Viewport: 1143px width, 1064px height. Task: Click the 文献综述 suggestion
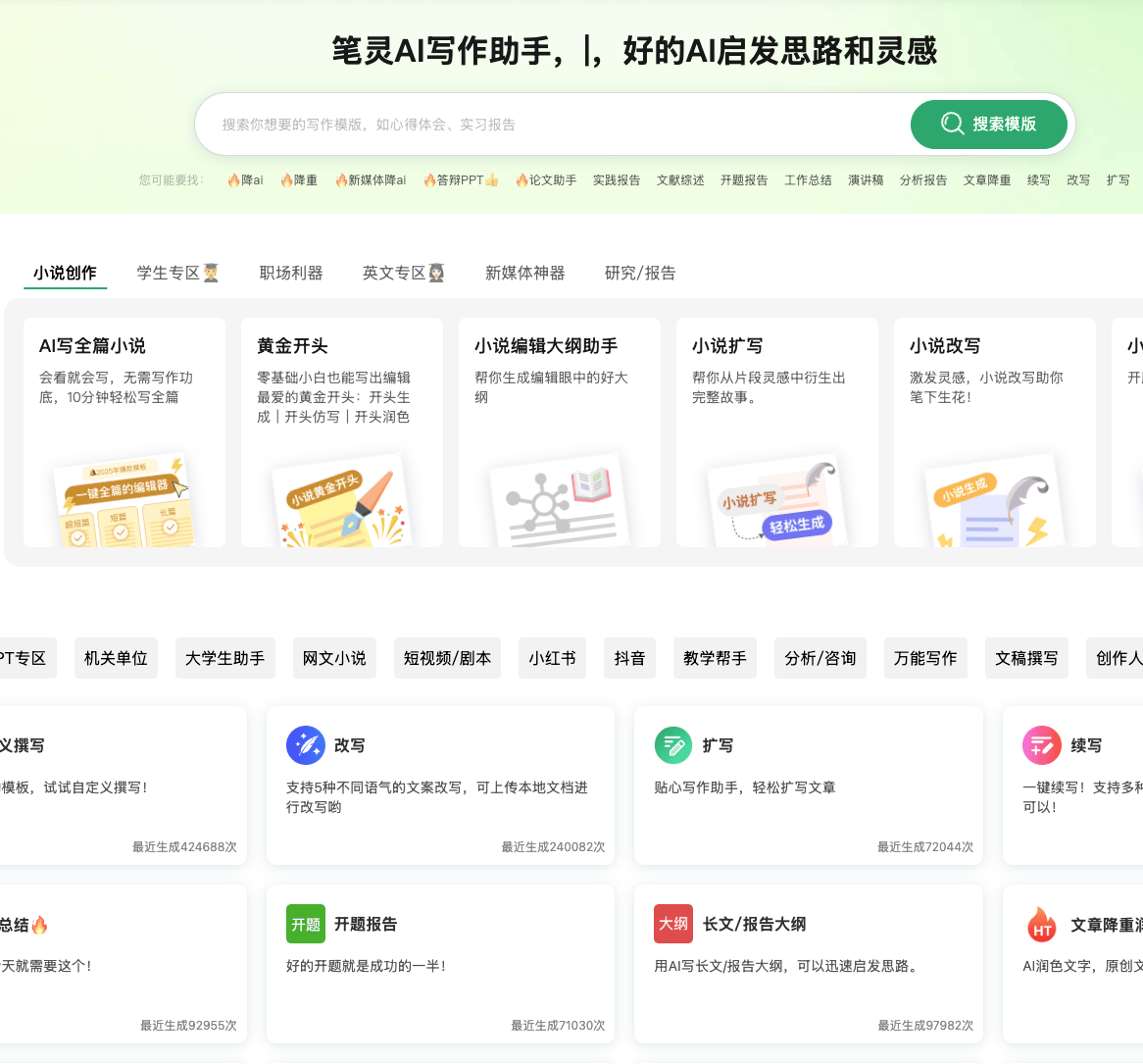tap(680, 180)
